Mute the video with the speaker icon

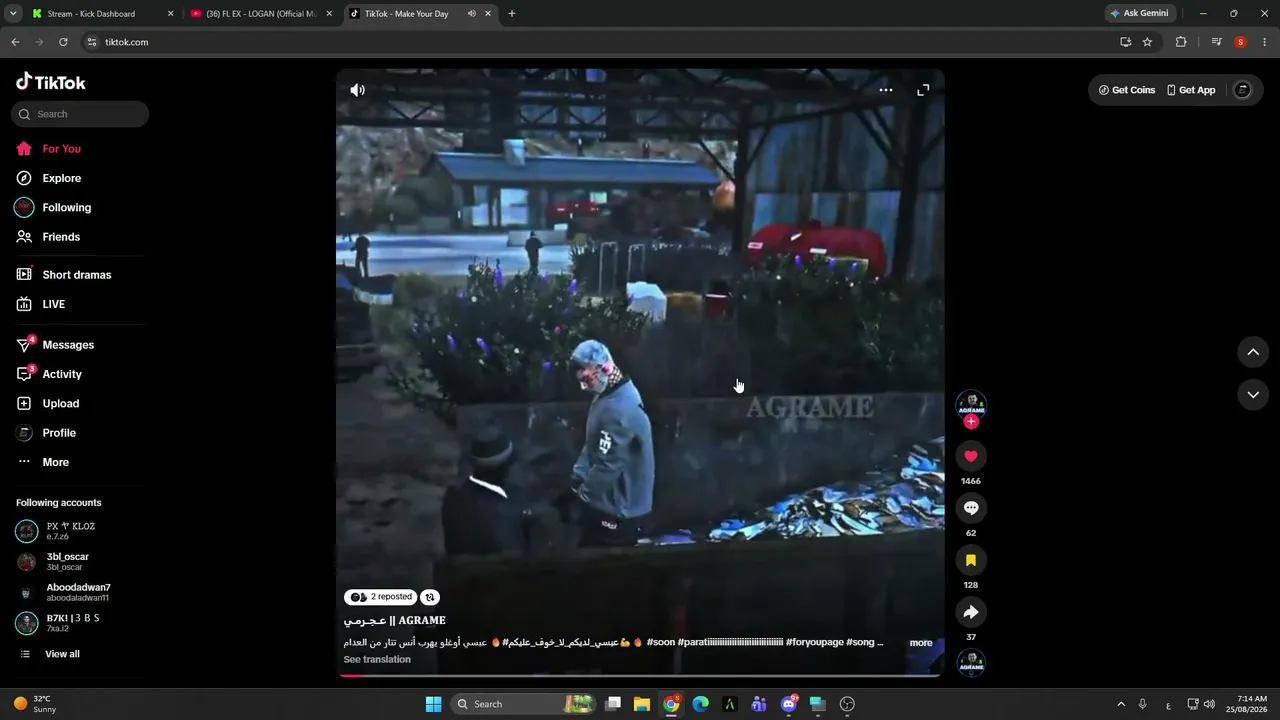(x=357, y=90)
